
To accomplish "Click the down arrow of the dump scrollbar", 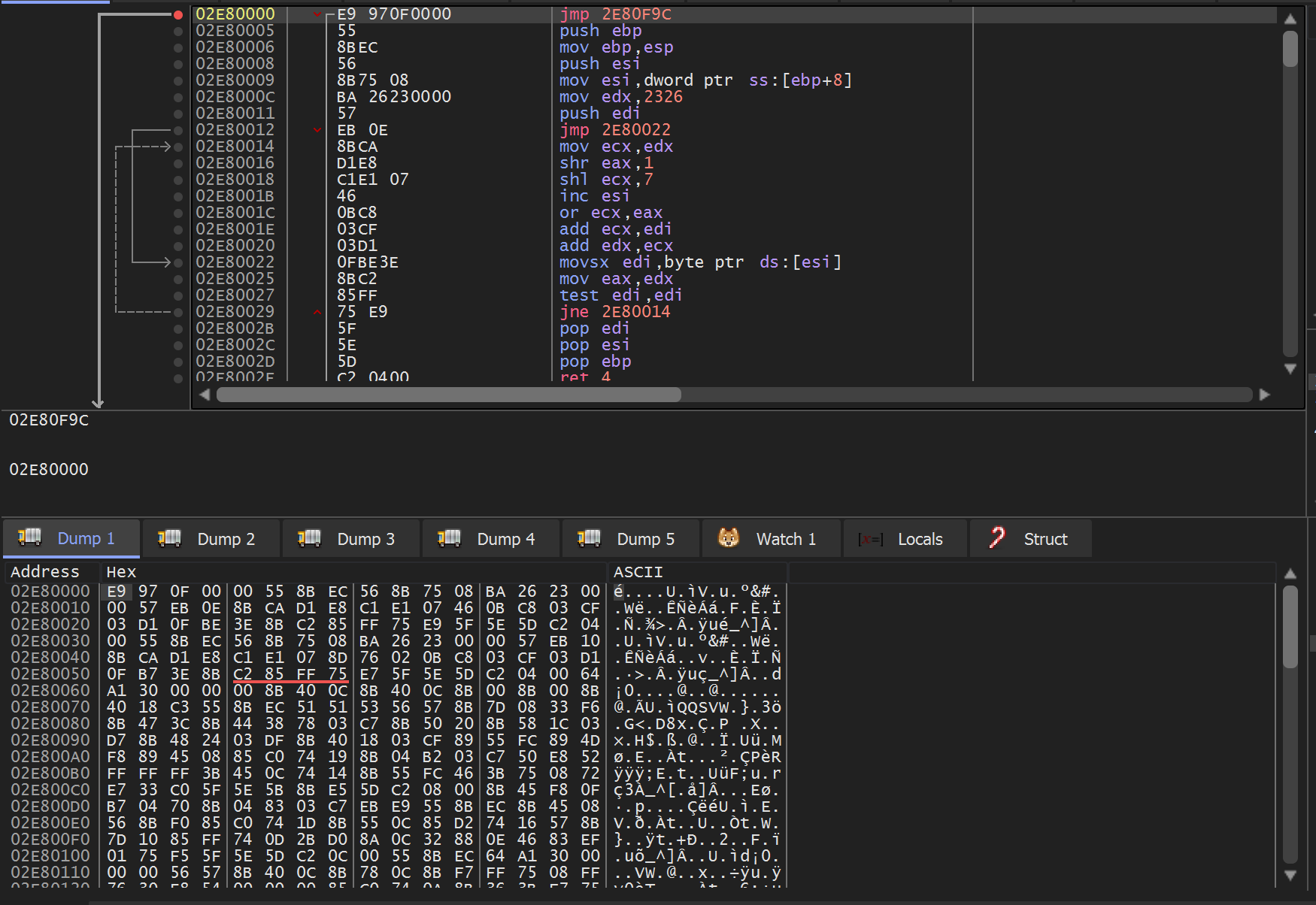I will point(1290,875).
